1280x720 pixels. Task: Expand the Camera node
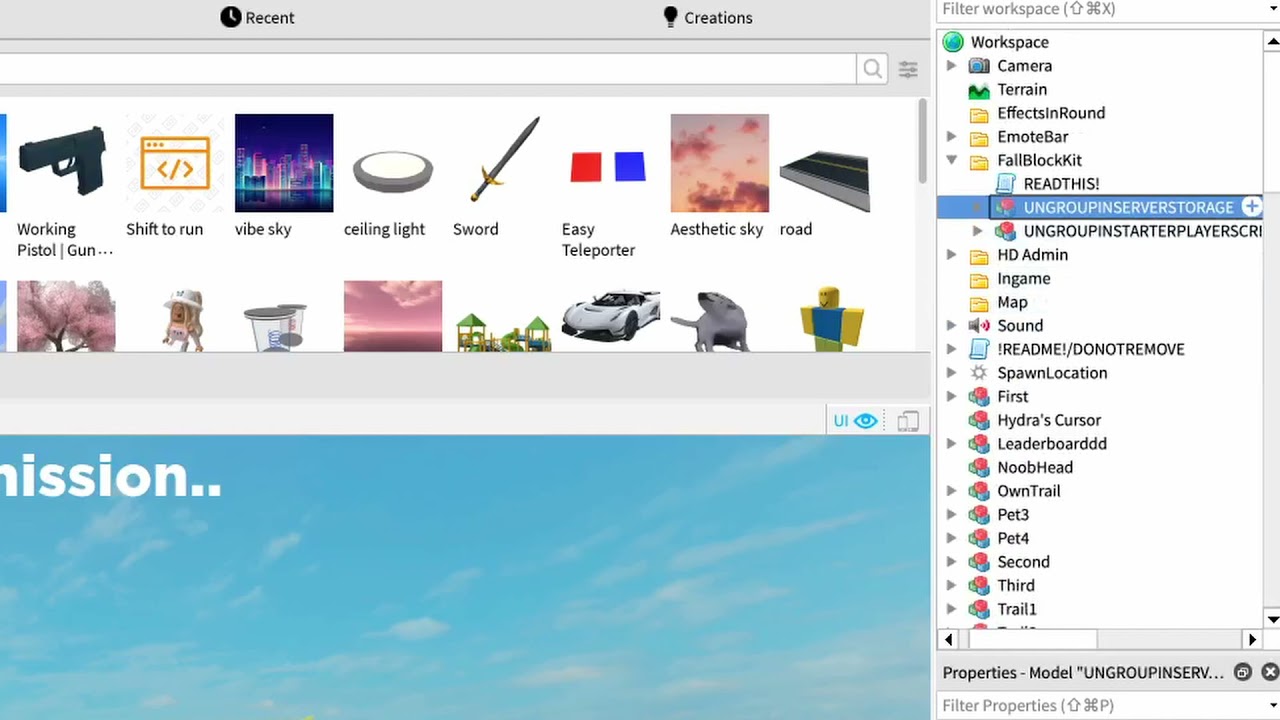[x=951, y=66]
